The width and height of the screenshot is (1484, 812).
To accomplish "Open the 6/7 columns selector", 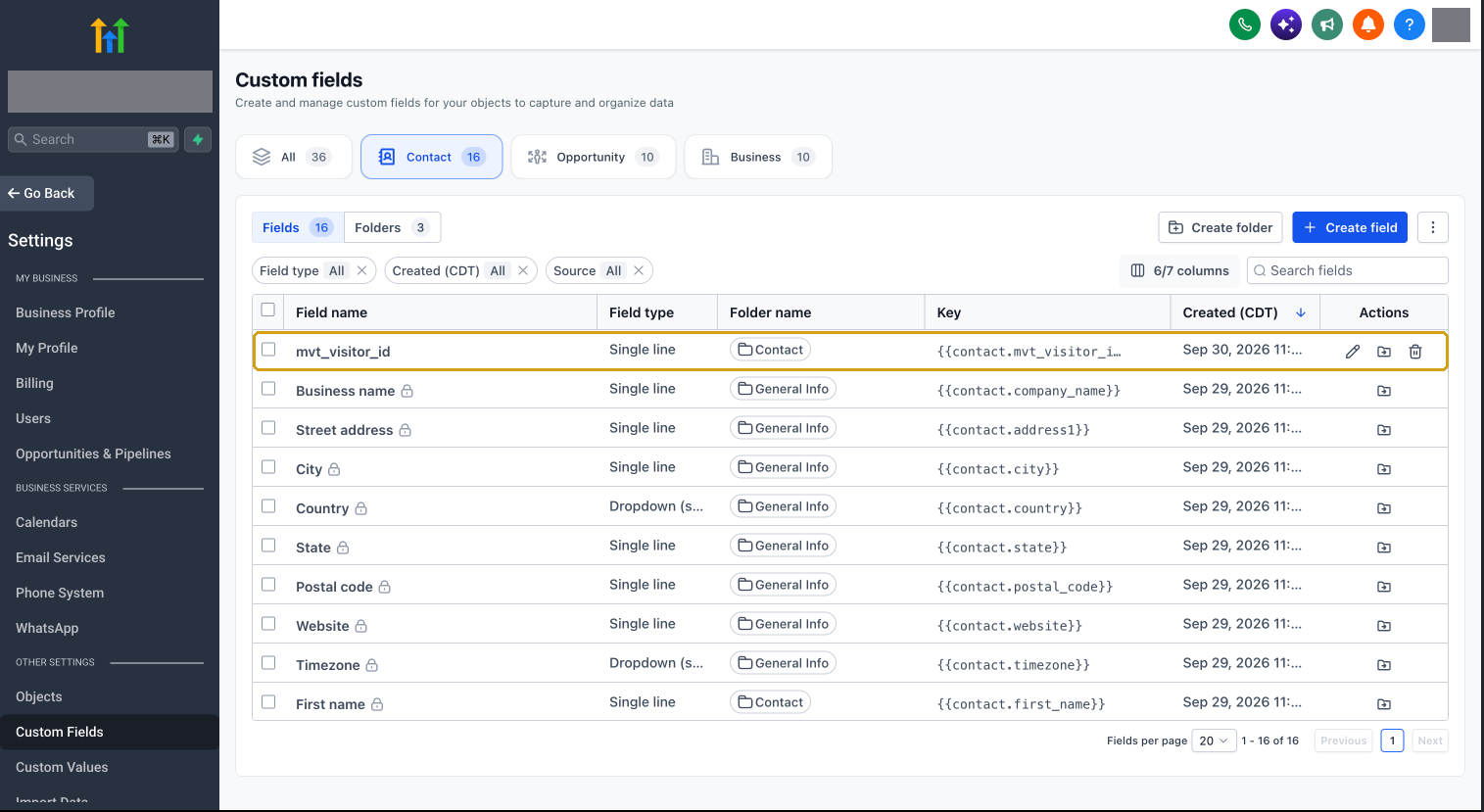I will point(1179,270).
